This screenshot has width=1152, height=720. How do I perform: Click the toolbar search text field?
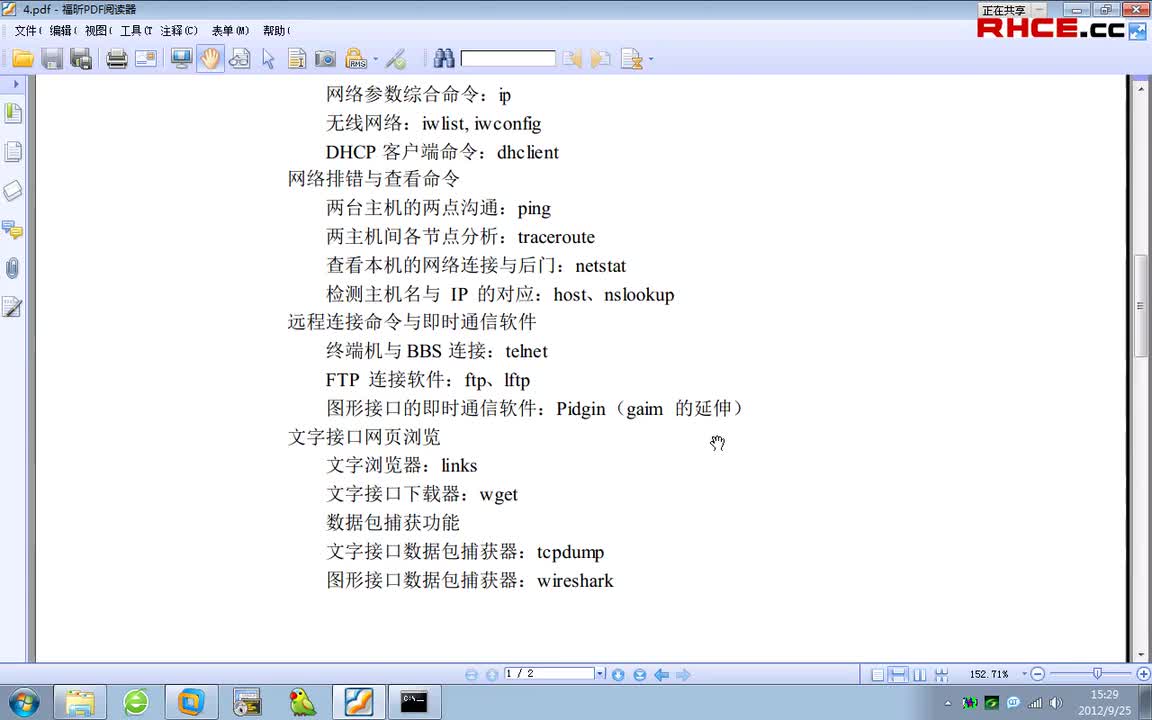508,58
